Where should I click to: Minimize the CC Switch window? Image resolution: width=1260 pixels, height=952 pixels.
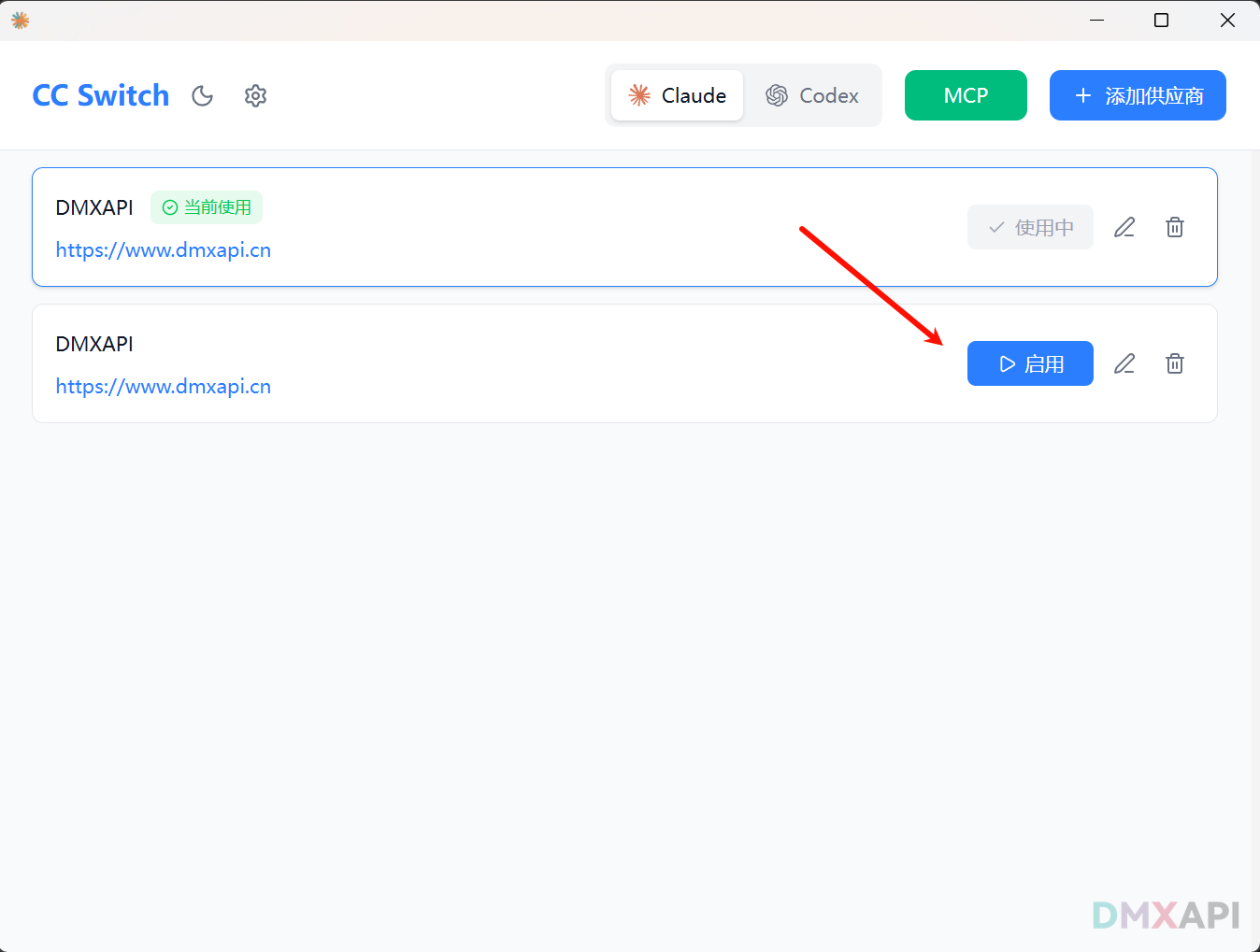pos(1096,20)
